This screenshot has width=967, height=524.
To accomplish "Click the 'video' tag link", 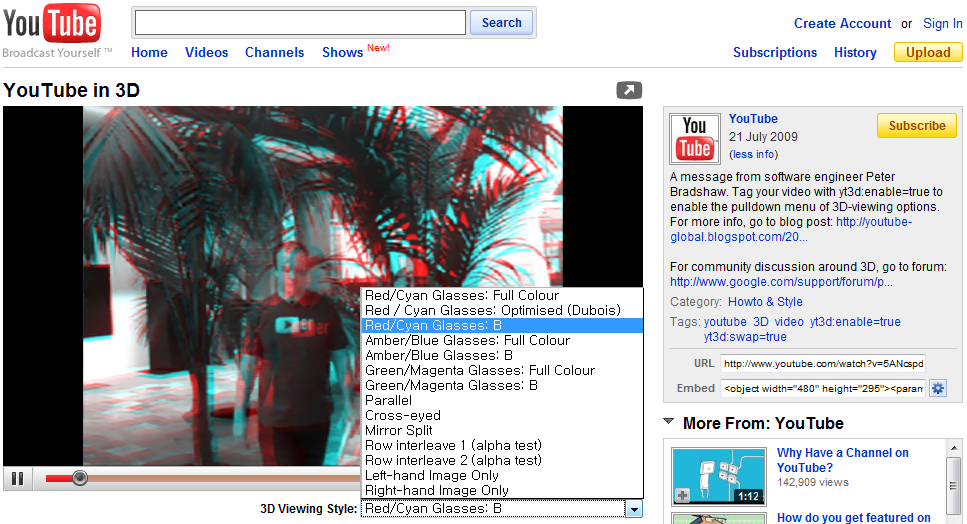I will point(789,322).
